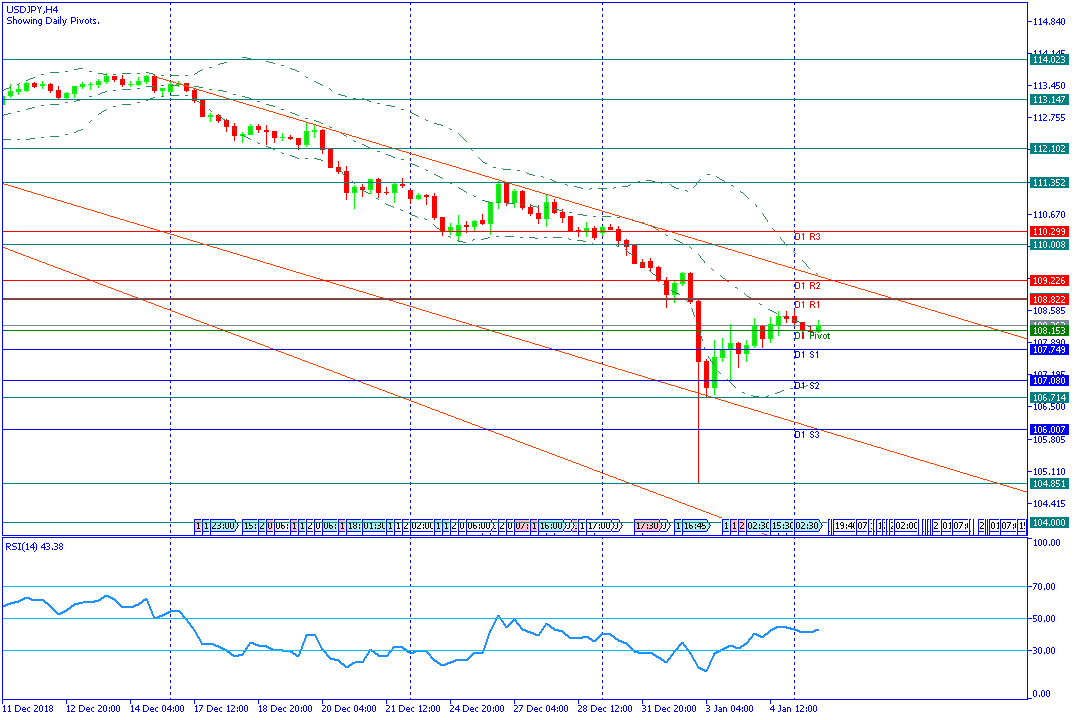Open the 16:45 calendar event marker
1080x720 pixels.
[x=696, y=526]
